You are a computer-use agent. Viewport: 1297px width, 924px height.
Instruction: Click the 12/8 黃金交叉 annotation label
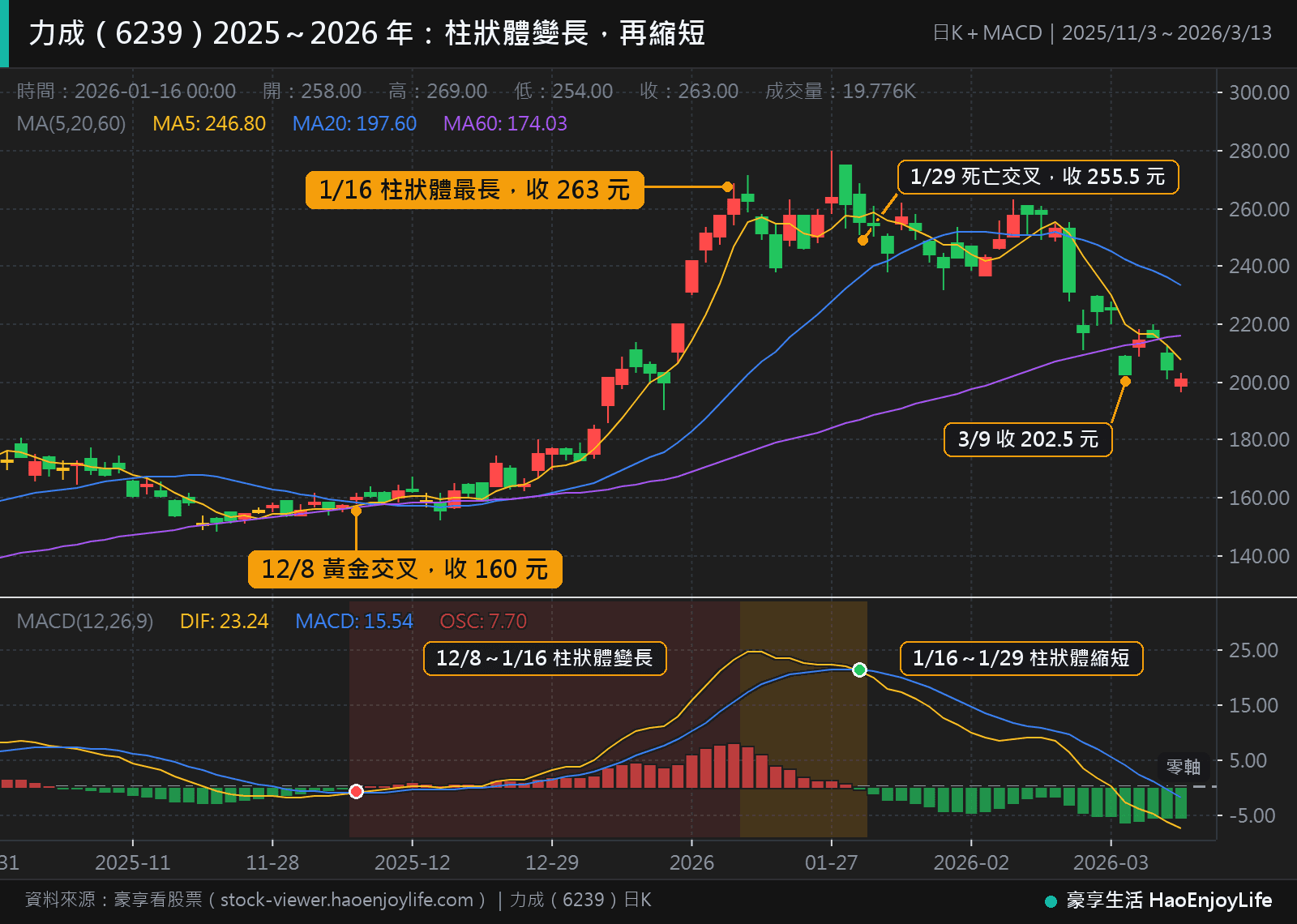pos(405,569)
